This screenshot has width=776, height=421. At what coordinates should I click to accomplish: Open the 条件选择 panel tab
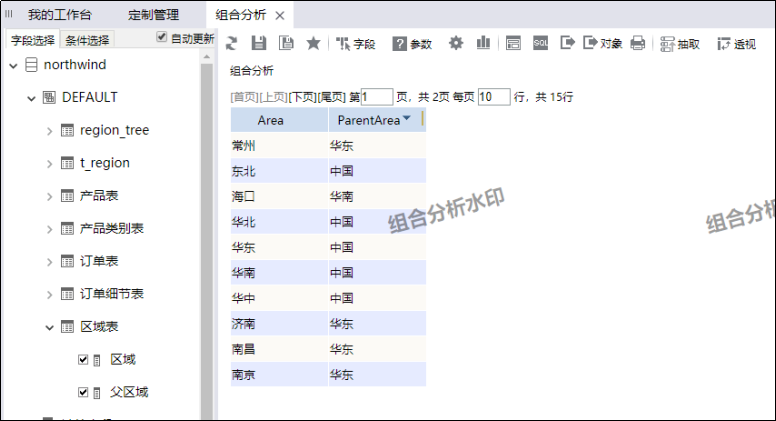click(87, 40)
